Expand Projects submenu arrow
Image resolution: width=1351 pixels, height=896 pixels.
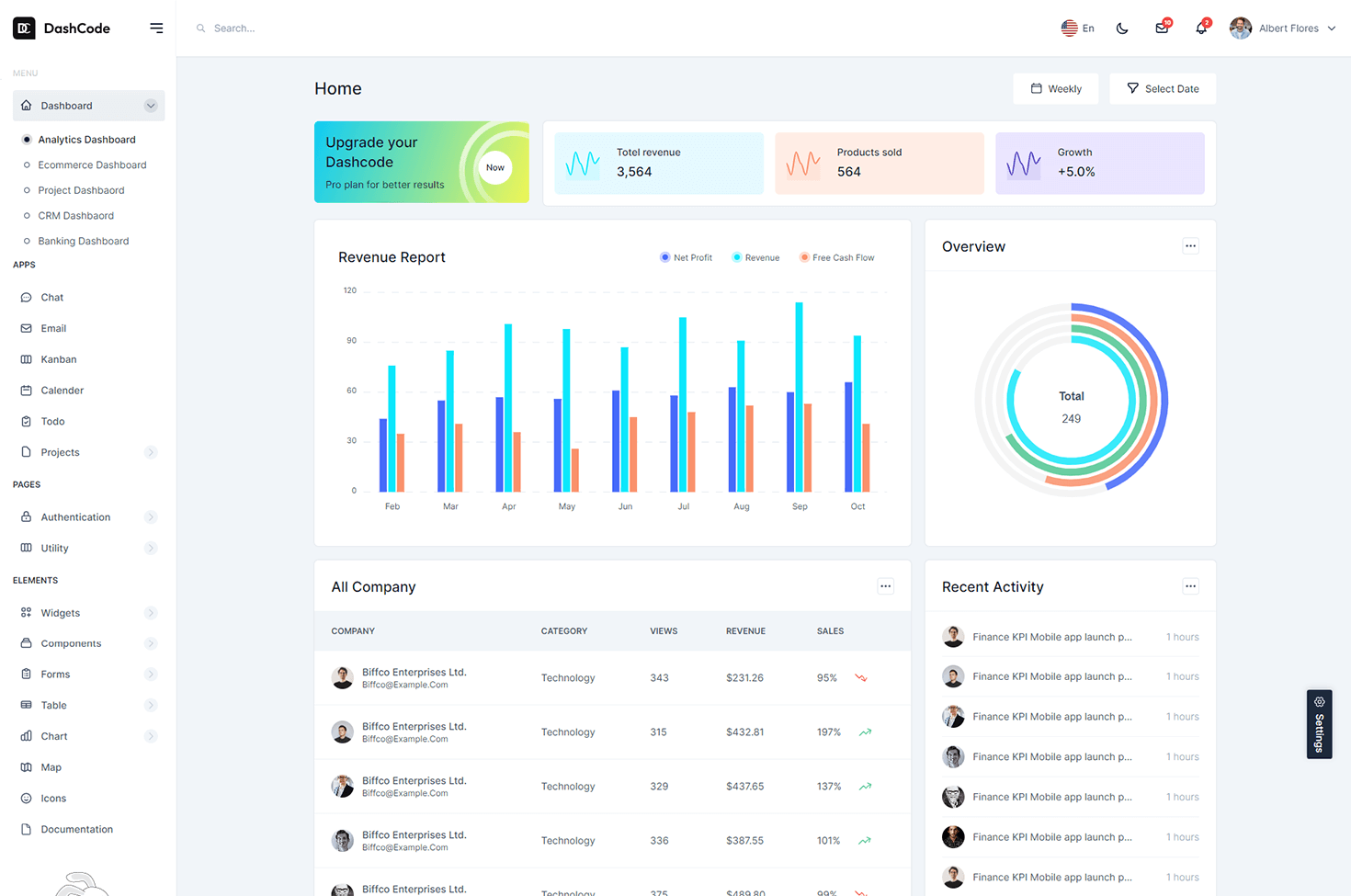pos(151,452)
